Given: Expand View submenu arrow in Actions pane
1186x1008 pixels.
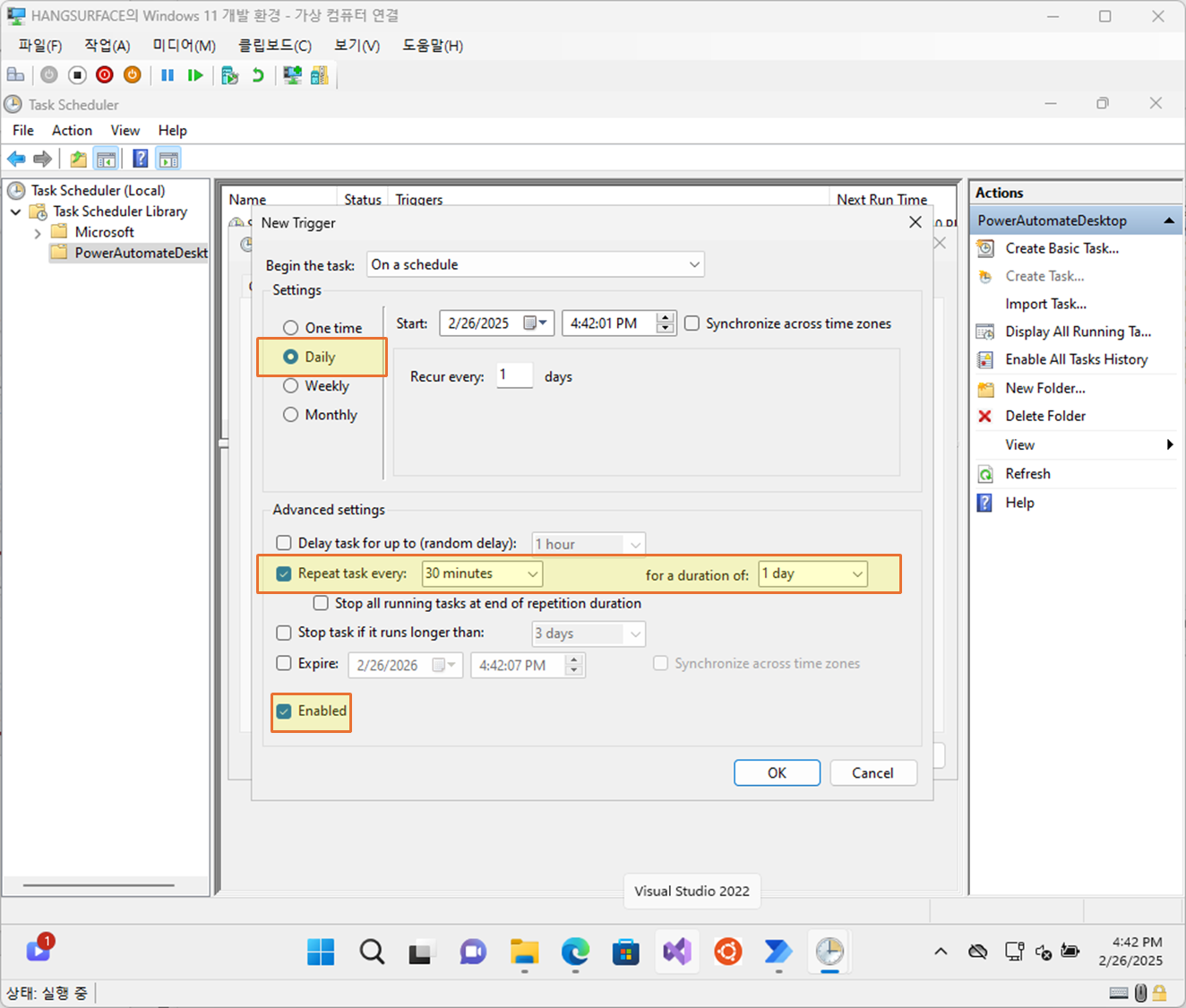Looking at the screenshot, I should click(x=1170, y=444).
